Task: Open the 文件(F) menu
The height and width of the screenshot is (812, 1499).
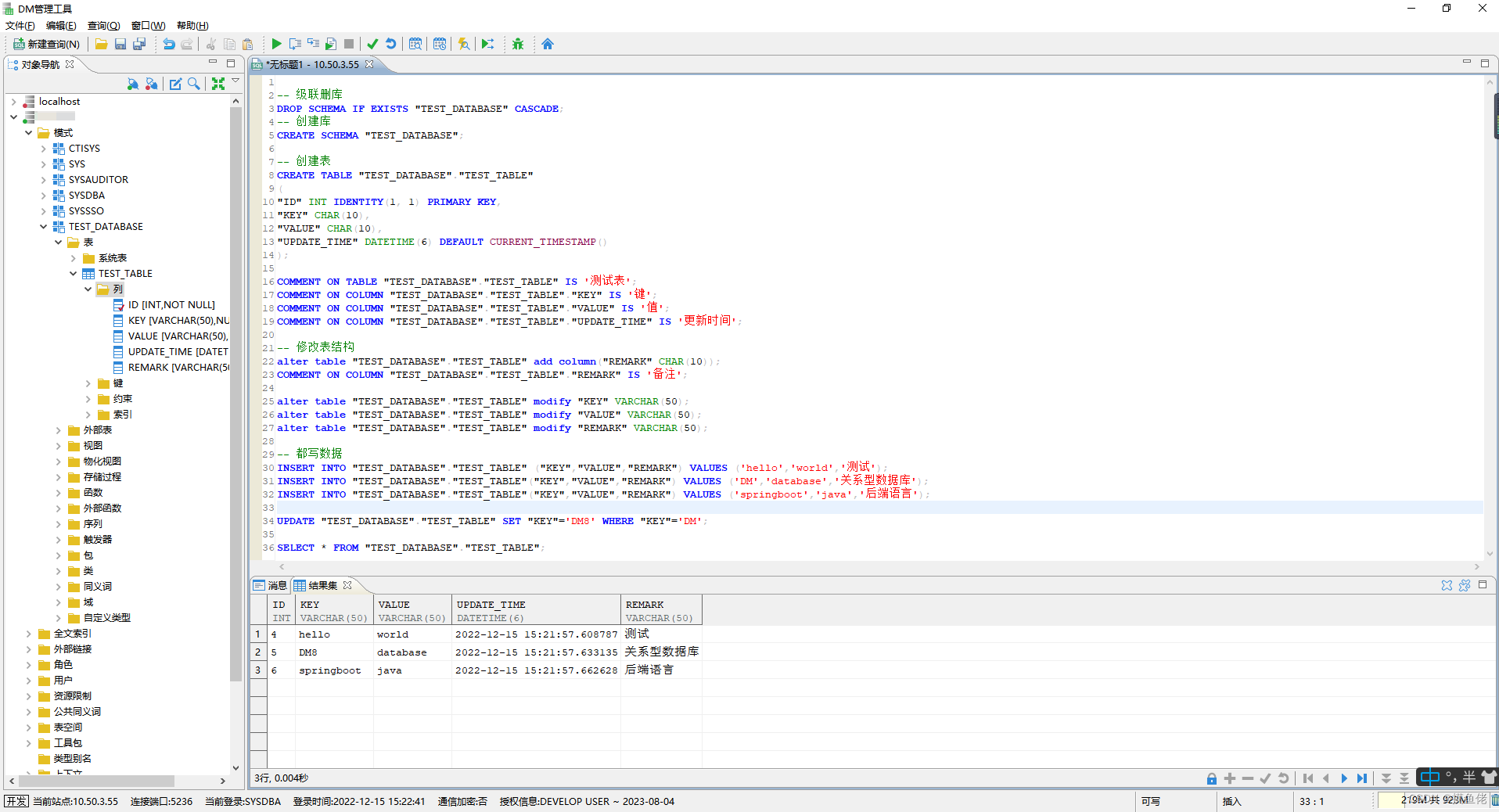Action: [20, 26]
